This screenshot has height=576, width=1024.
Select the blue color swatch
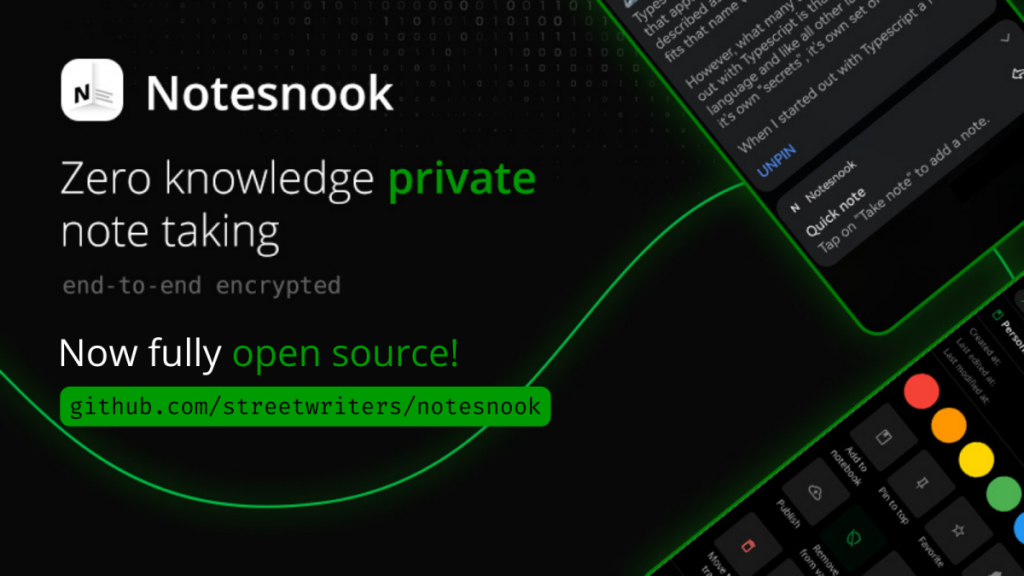(x=1019, y=526)
